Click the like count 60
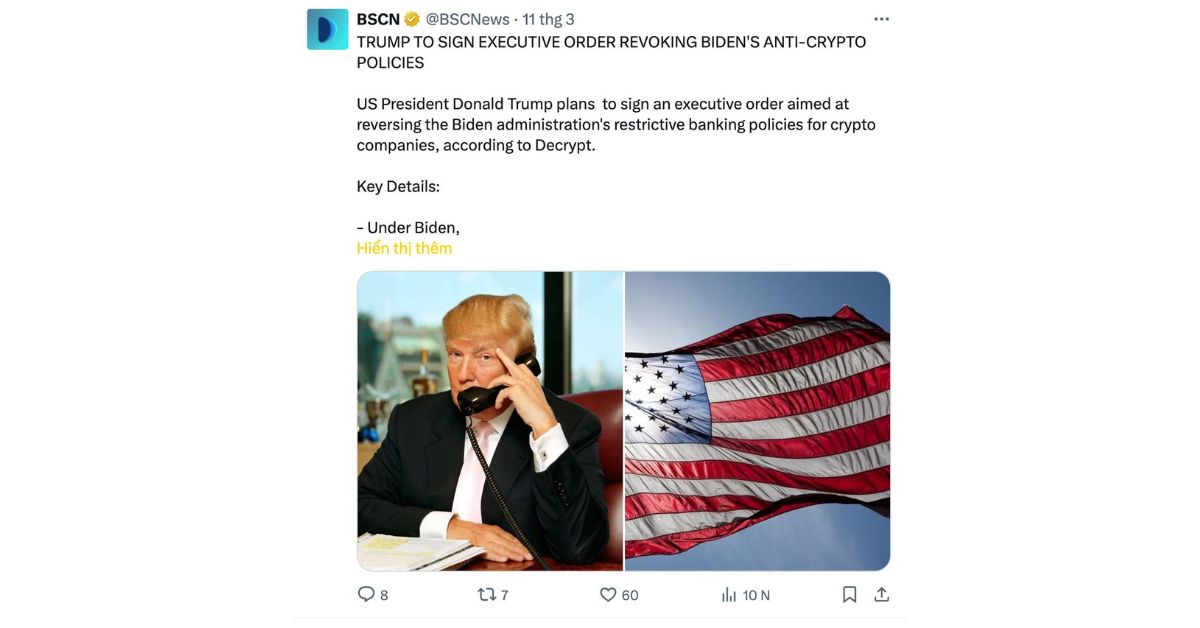Image resolution: width=1200 pixels, height=628 pixels. [630, 595]
